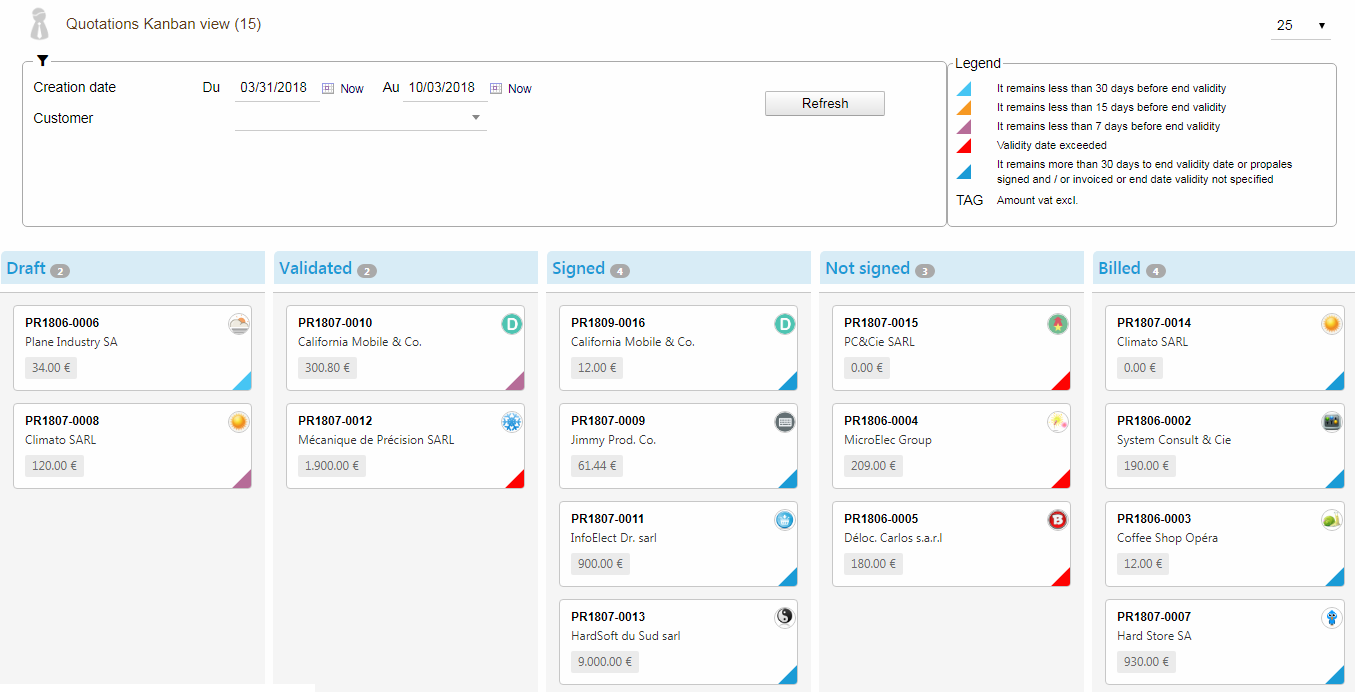Select the Not signed column header

tap(867, 268)
